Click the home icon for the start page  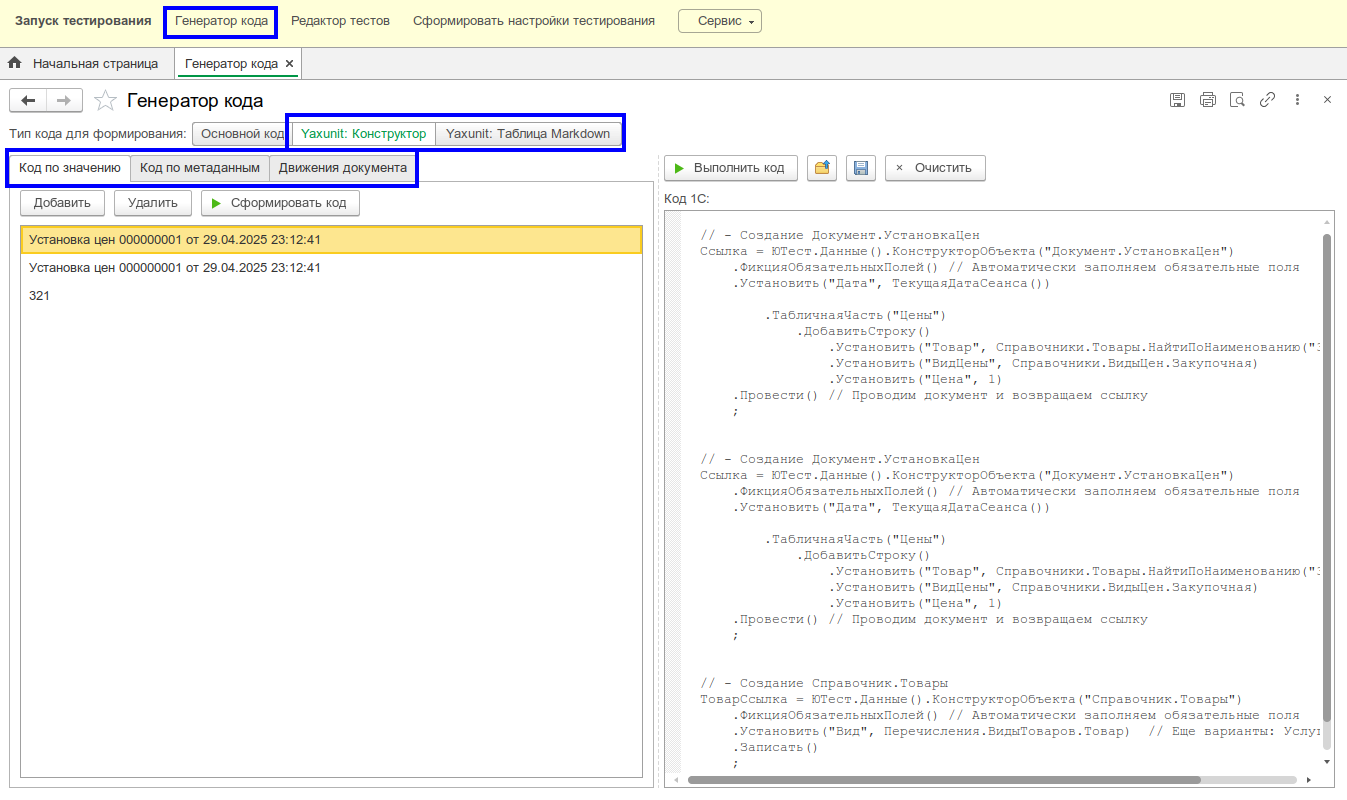(14, 61)
